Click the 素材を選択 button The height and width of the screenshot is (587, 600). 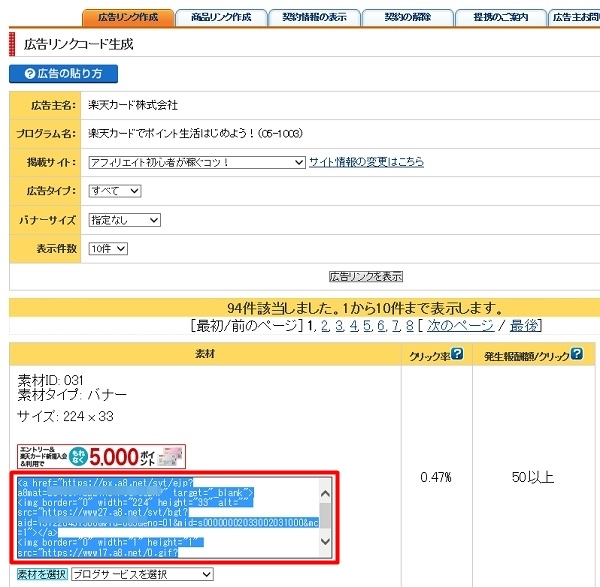42,574
